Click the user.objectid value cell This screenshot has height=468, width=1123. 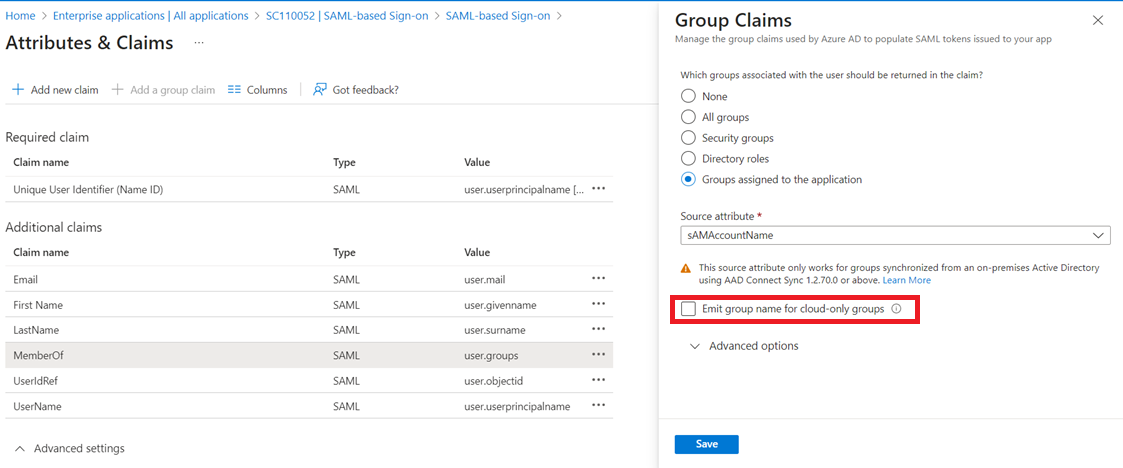[493, 381]
